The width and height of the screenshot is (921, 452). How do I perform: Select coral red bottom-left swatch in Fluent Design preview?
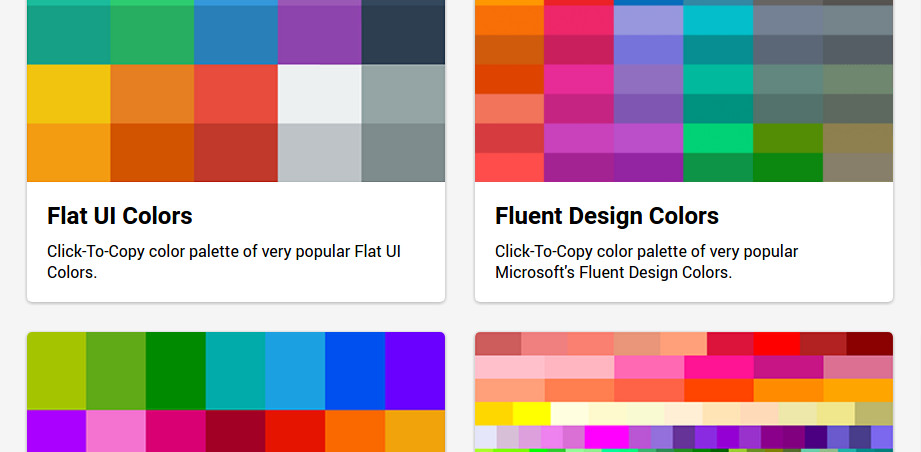(509, 167)
